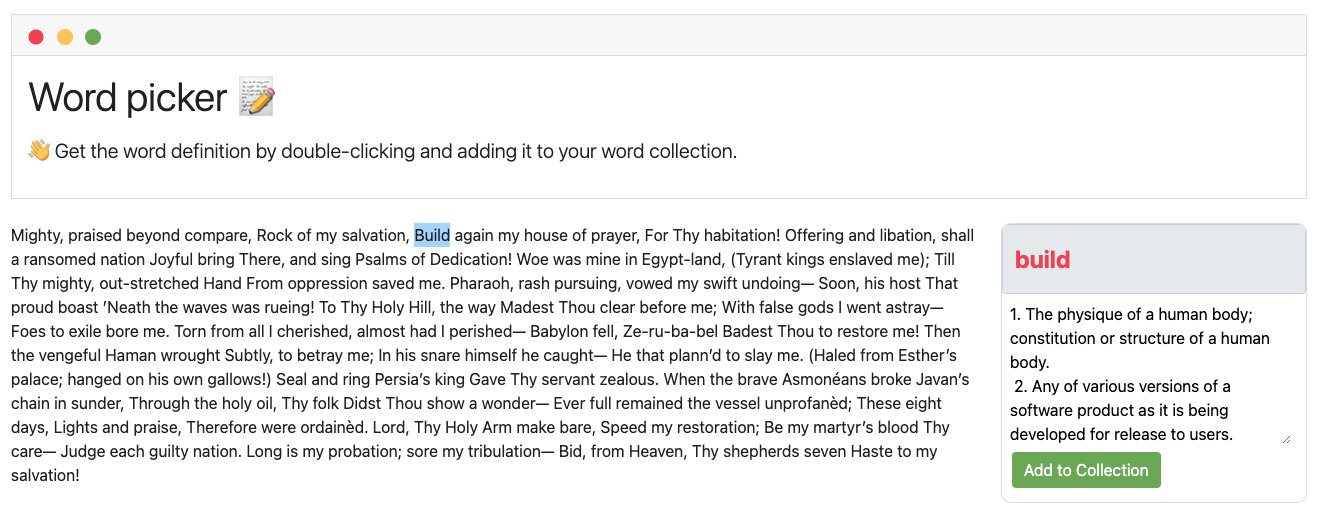Click the yellow window dot

tap(65, 37)
